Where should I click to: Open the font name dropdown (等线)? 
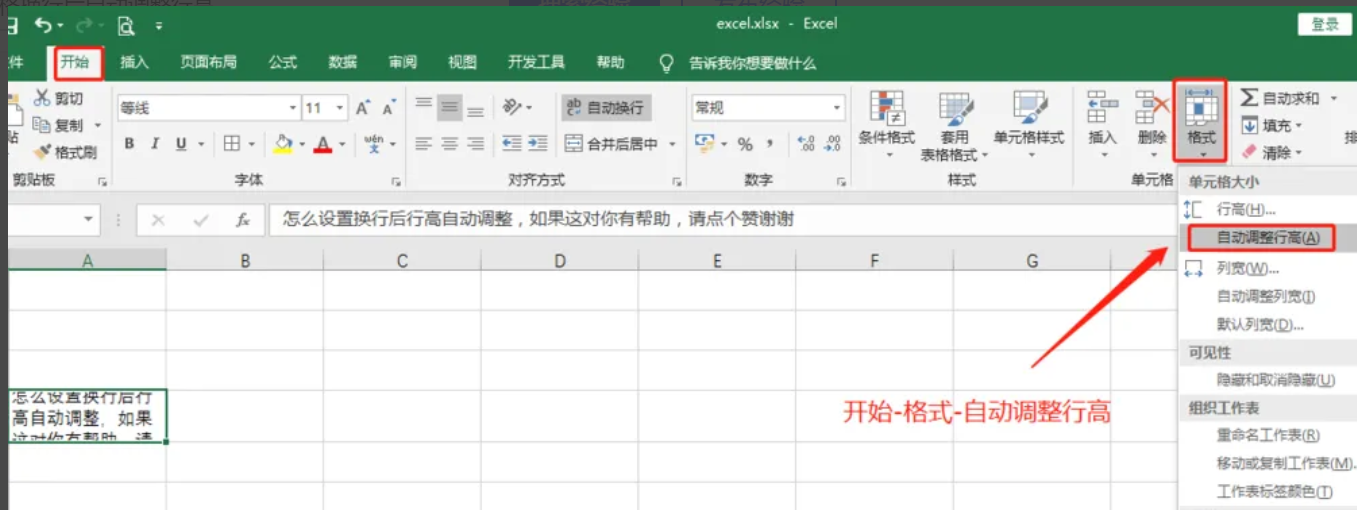pos(293,108)
